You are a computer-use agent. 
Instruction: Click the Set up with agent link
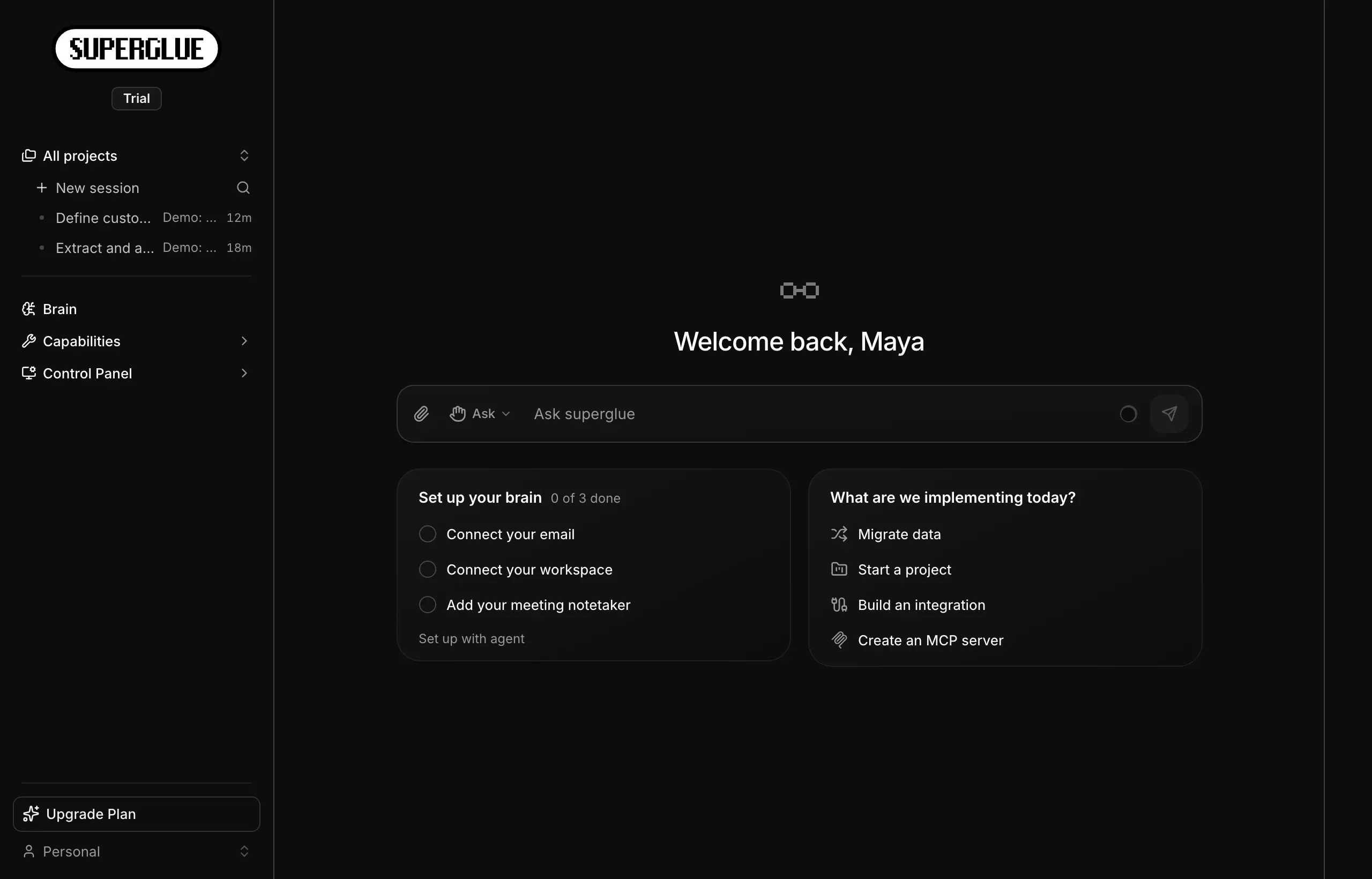[x=472, y=639]
